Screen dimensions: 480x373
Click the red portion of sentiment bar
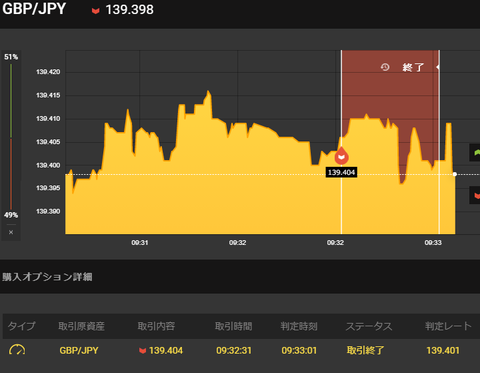point(11,174)
